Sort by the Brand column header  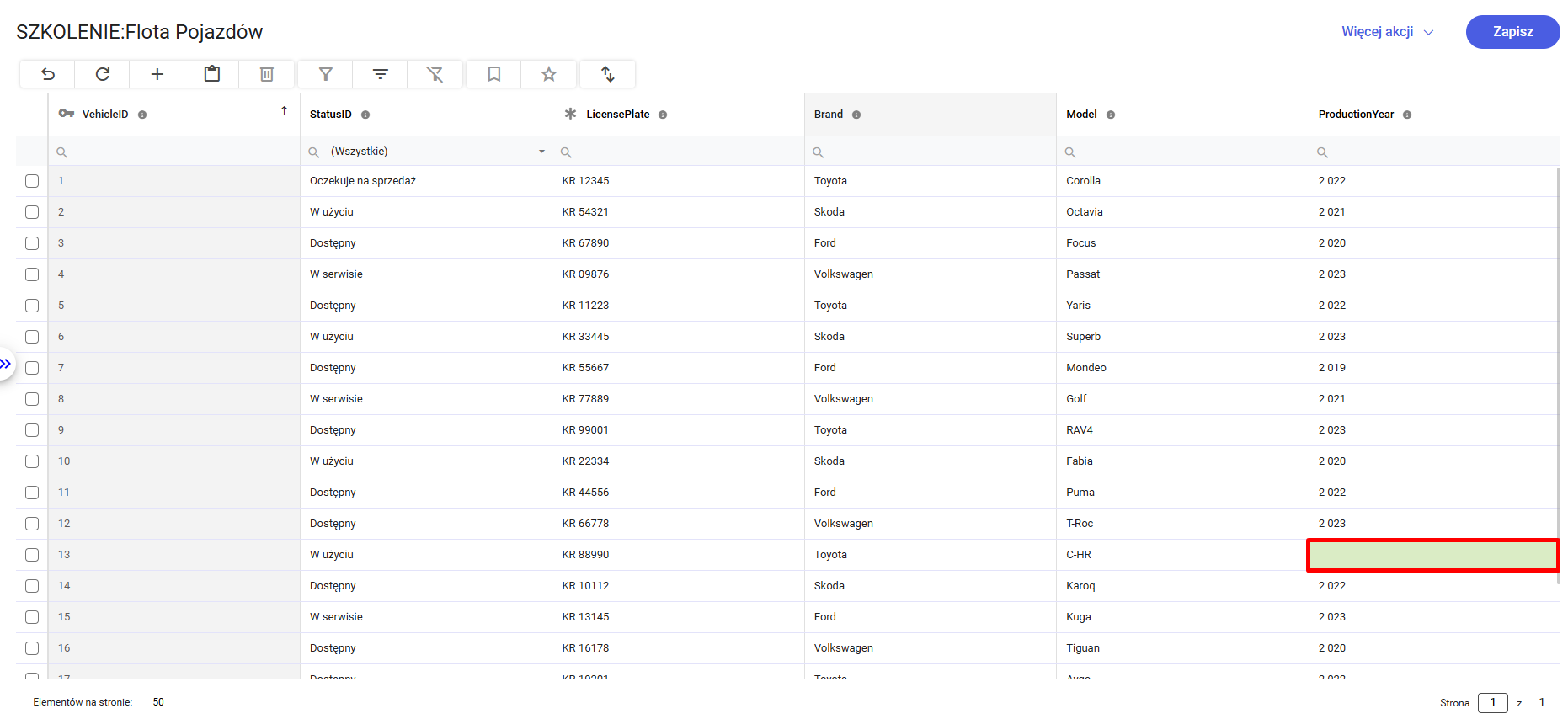pos(829,115)
